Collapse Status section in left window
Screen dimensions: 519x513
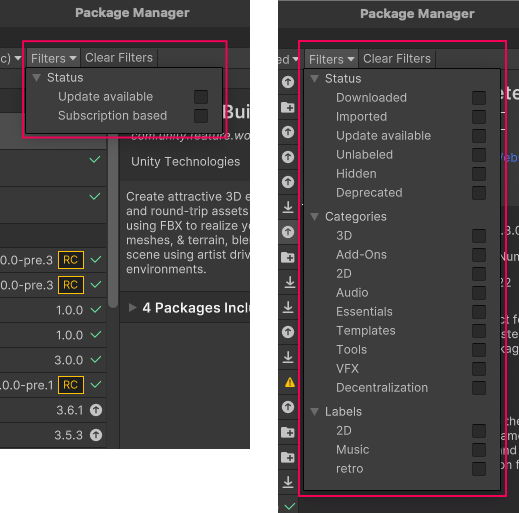[36, 78]
